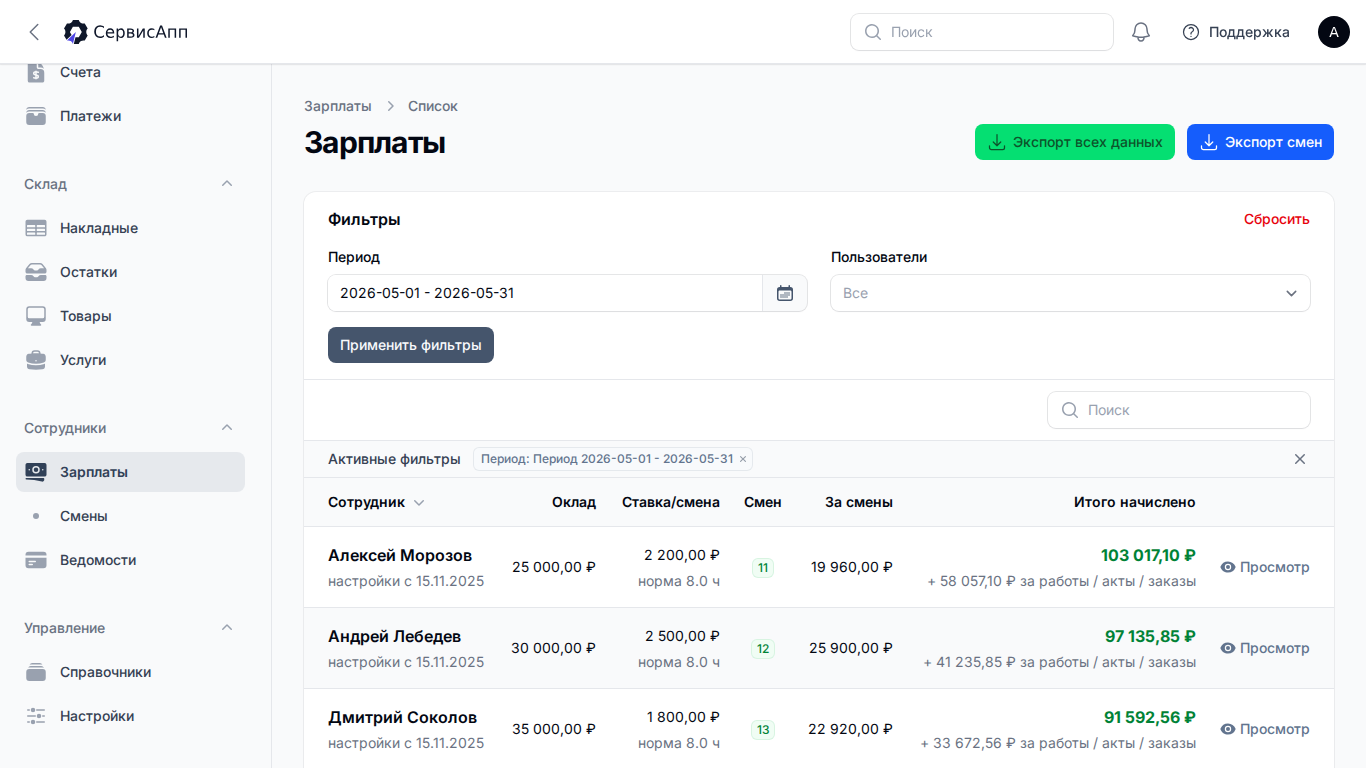Focus the table Поиск field
Screen dimensions: 1366x768
click(1179, 410)
